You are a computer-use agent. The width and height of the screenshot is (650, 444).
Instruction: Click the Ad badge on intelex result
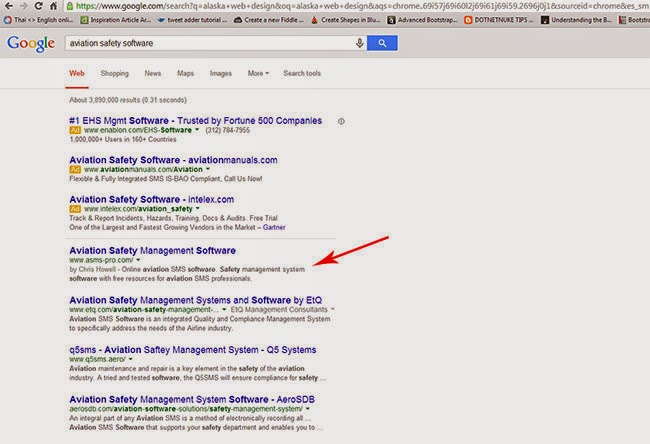[x=75, y=209]
